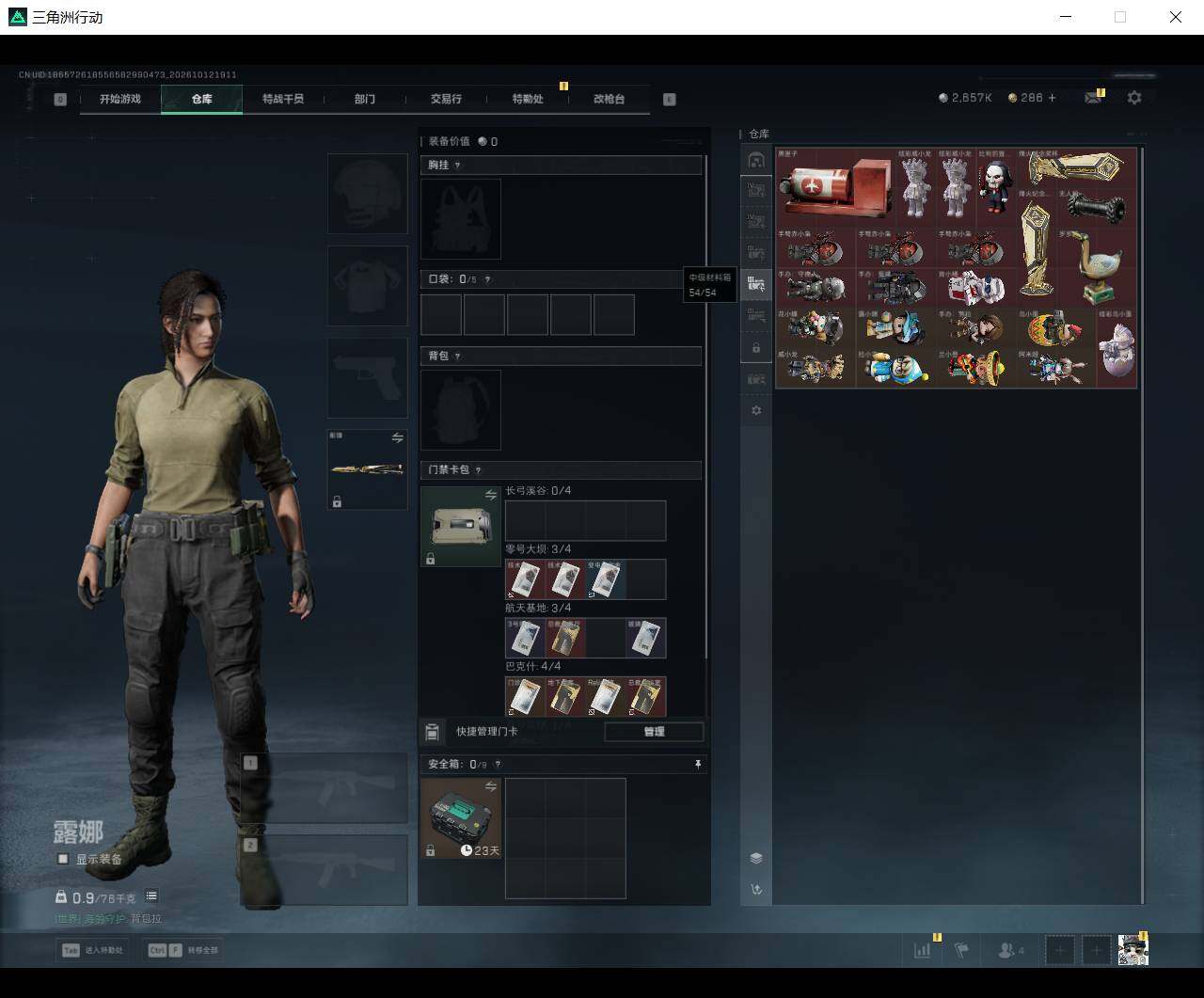The width and height of the screenshot is (1204, 998).
Task: Add gold currency with plus button
Action: (x=1052, y=98)
